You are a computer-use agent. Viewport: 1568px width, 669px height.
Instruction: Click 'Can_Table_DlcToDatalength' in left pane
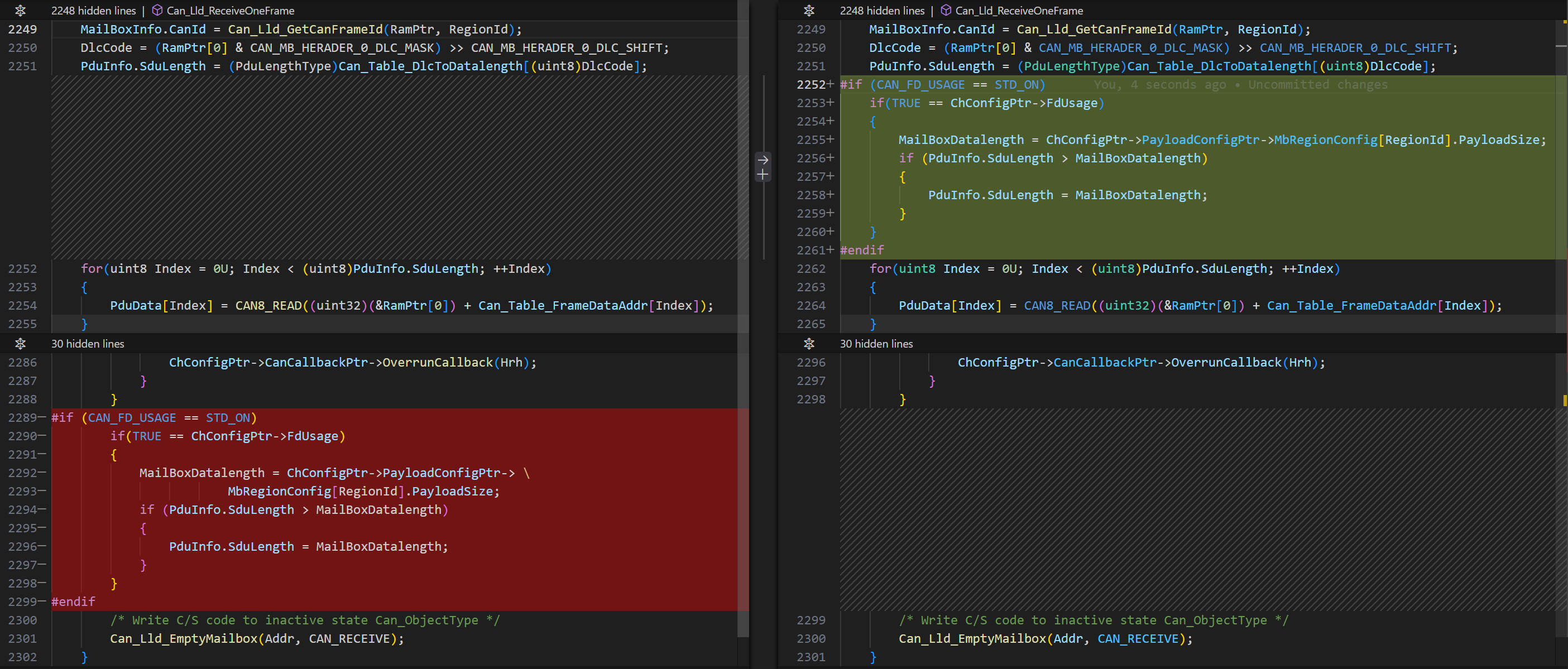[x=430, y=66]
